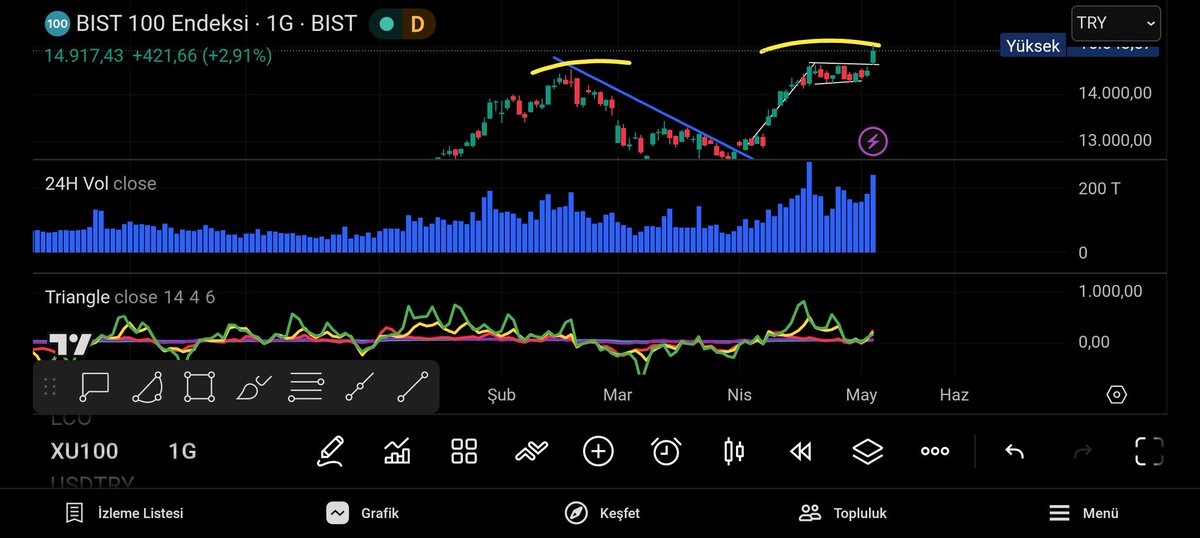This screenshot has width=1200, height=538.
Task: Undo the last chart action
Action: (1014, 451)
